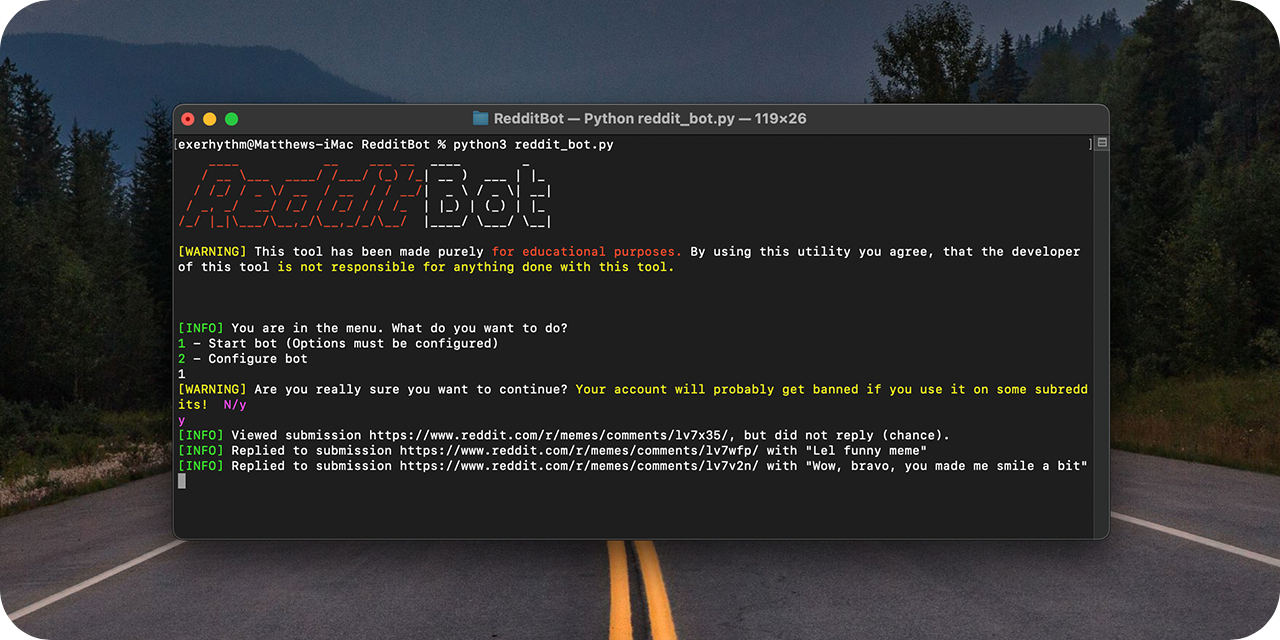Click the reply text "Wow, bravo, you made me smile a bit"
The width and height of the screenshot is (1280, 640).
(947, 466)
